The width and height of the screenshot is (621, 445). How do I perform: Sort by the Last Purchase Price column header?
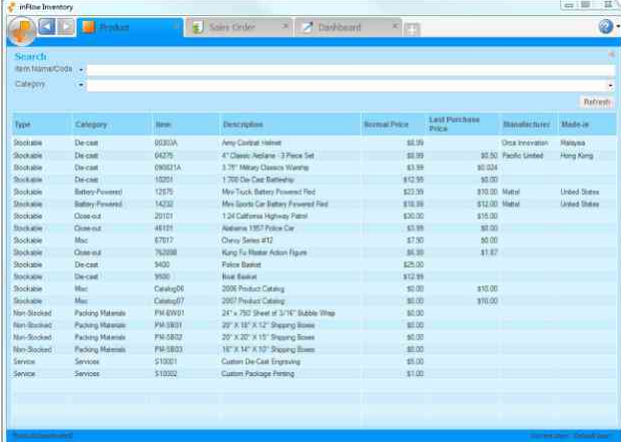click(x=463, y=124)
